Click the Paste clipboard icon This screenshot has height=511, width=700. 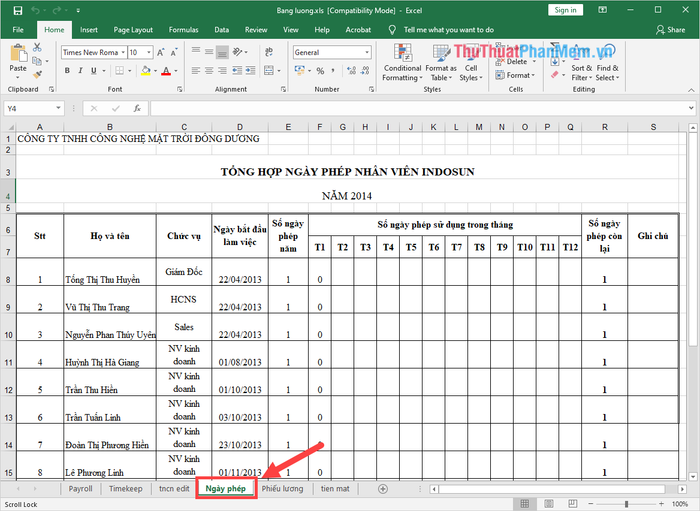pos(18,53)
